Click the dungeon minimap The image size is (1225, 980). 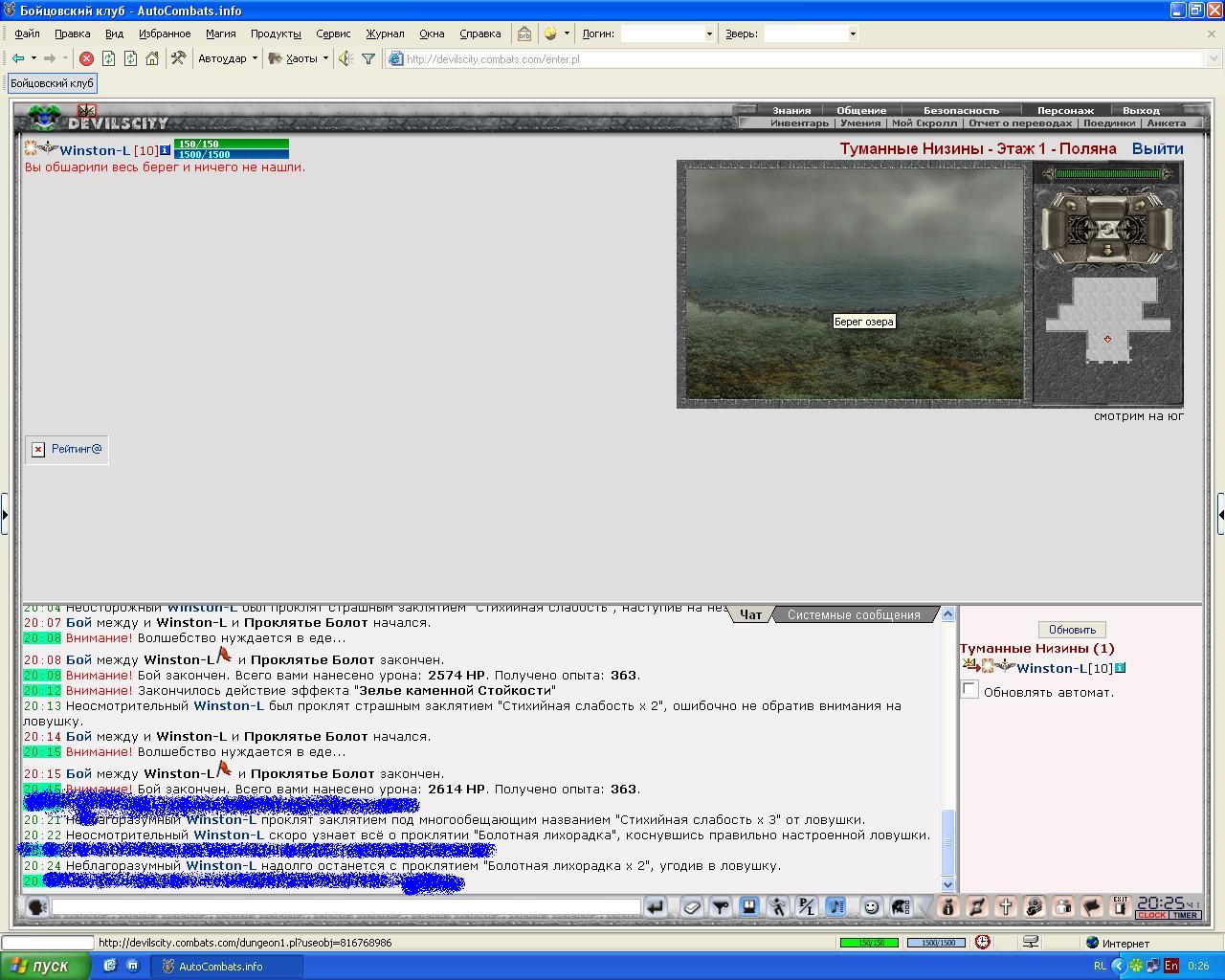[x=1107, y=321]
